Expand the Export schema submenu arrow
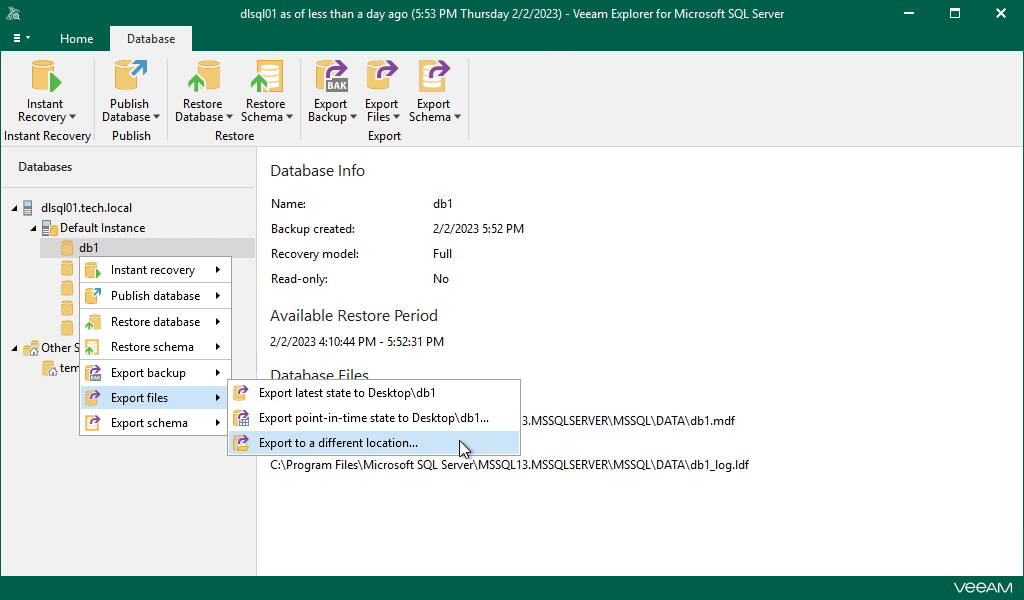The width and height of the screenshot is (1024, 600). point(217,423)
